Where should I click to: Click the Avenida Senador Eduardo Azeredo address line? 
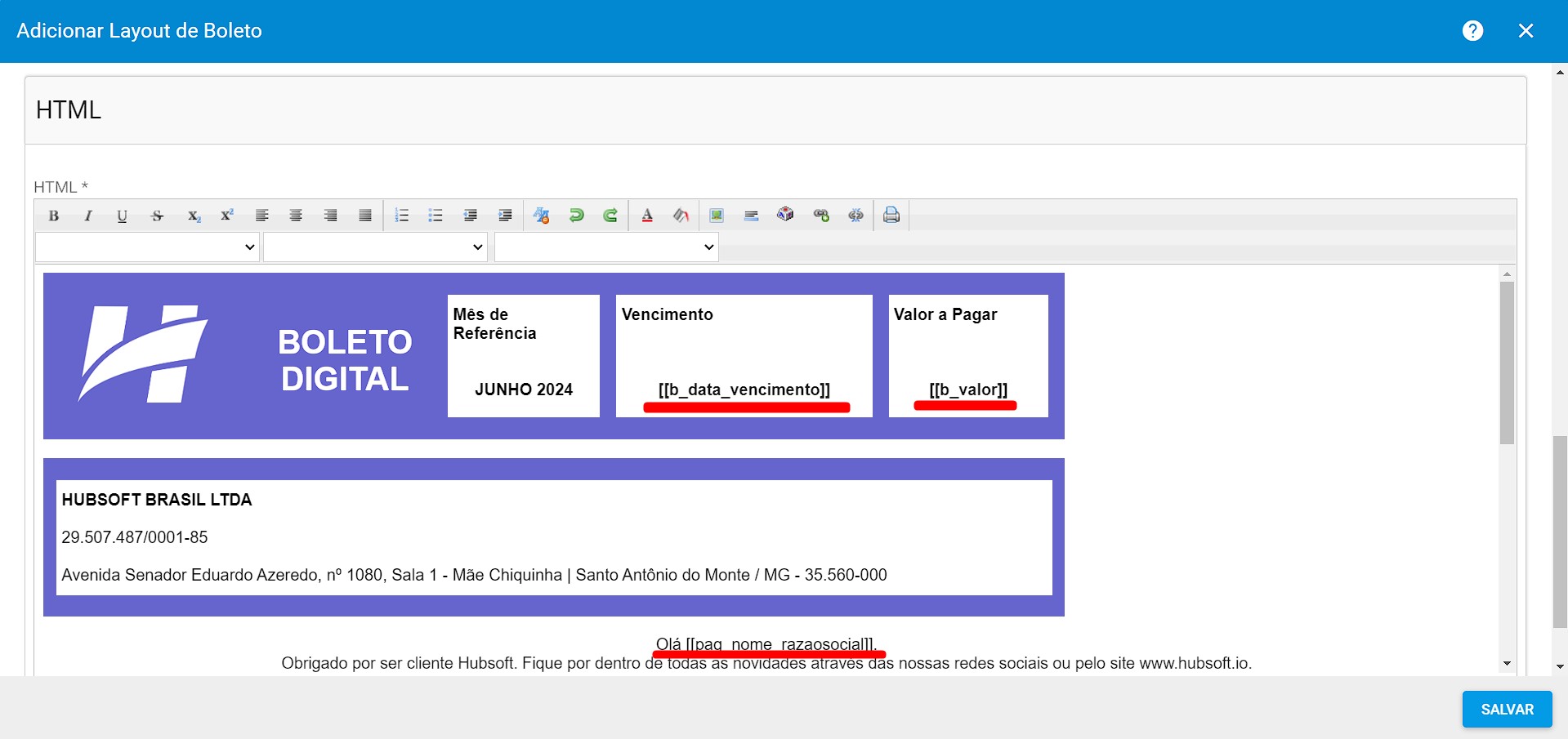coord(474,575)
